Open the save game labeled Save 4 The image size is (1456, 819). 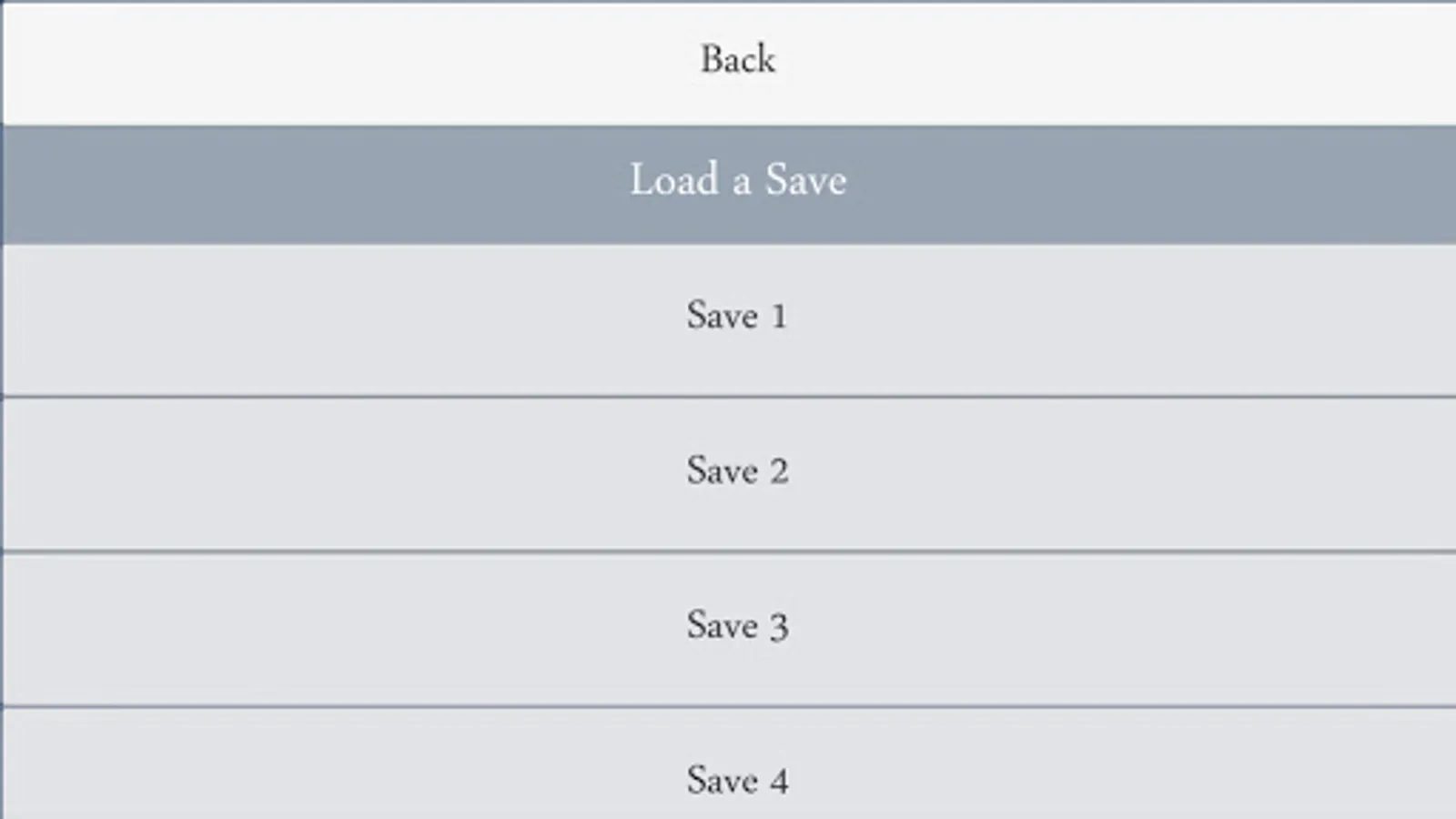[737, 779]
